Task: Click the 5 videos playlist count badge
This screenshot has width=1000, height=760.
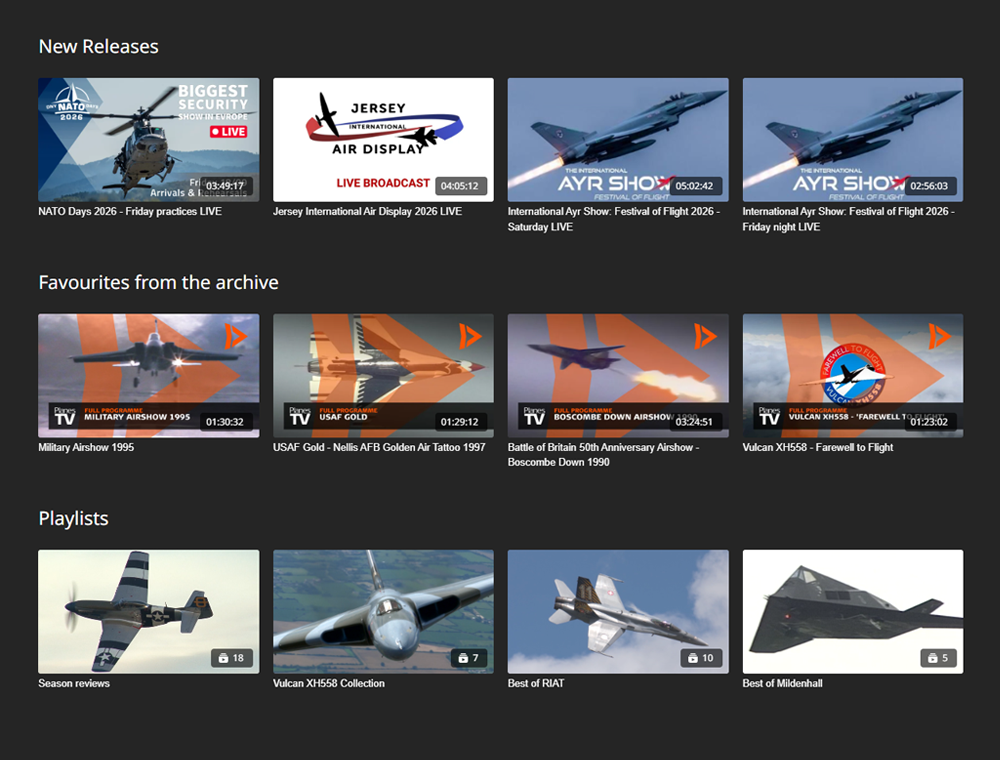Action: pos(939,658)
